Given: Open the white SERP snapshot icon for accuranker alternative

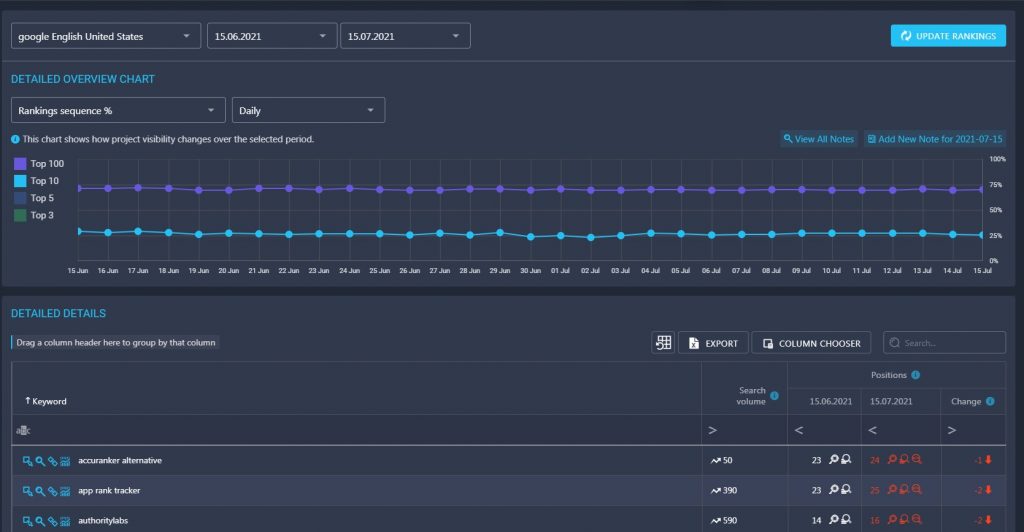Looking at the screenshot, I should 846,460.
